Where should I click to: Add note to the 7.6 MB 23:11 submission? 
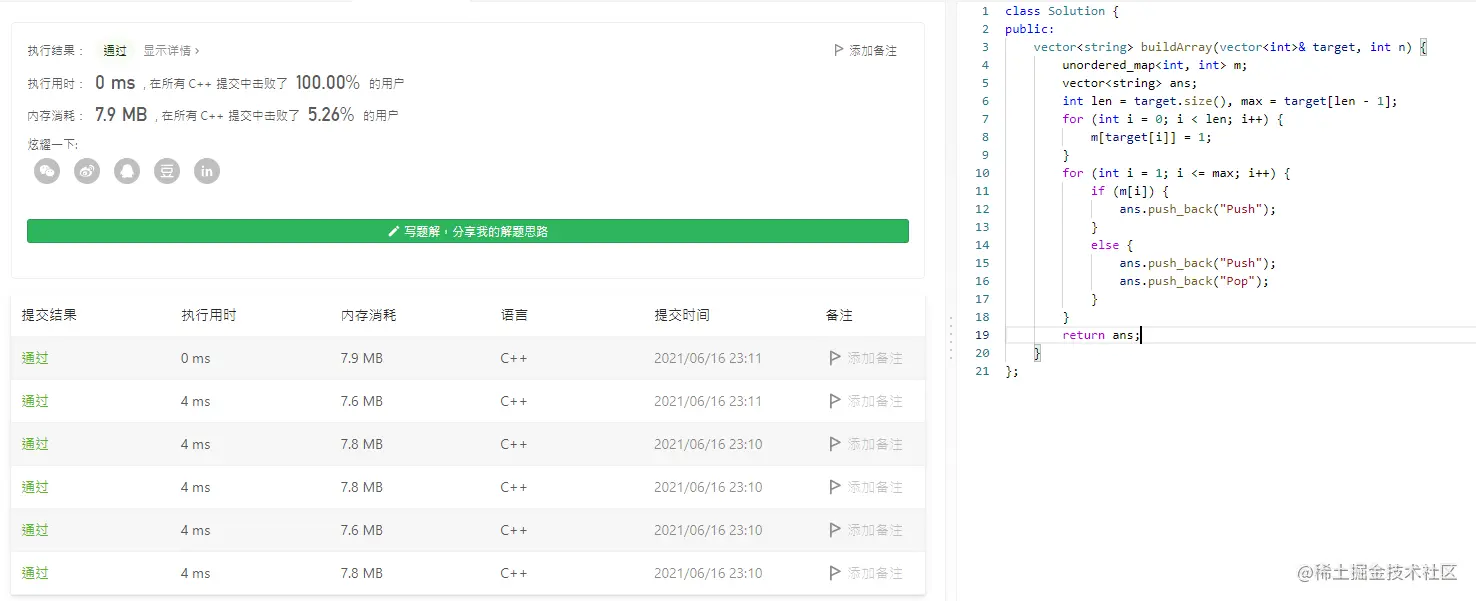(x=866, y=401)
